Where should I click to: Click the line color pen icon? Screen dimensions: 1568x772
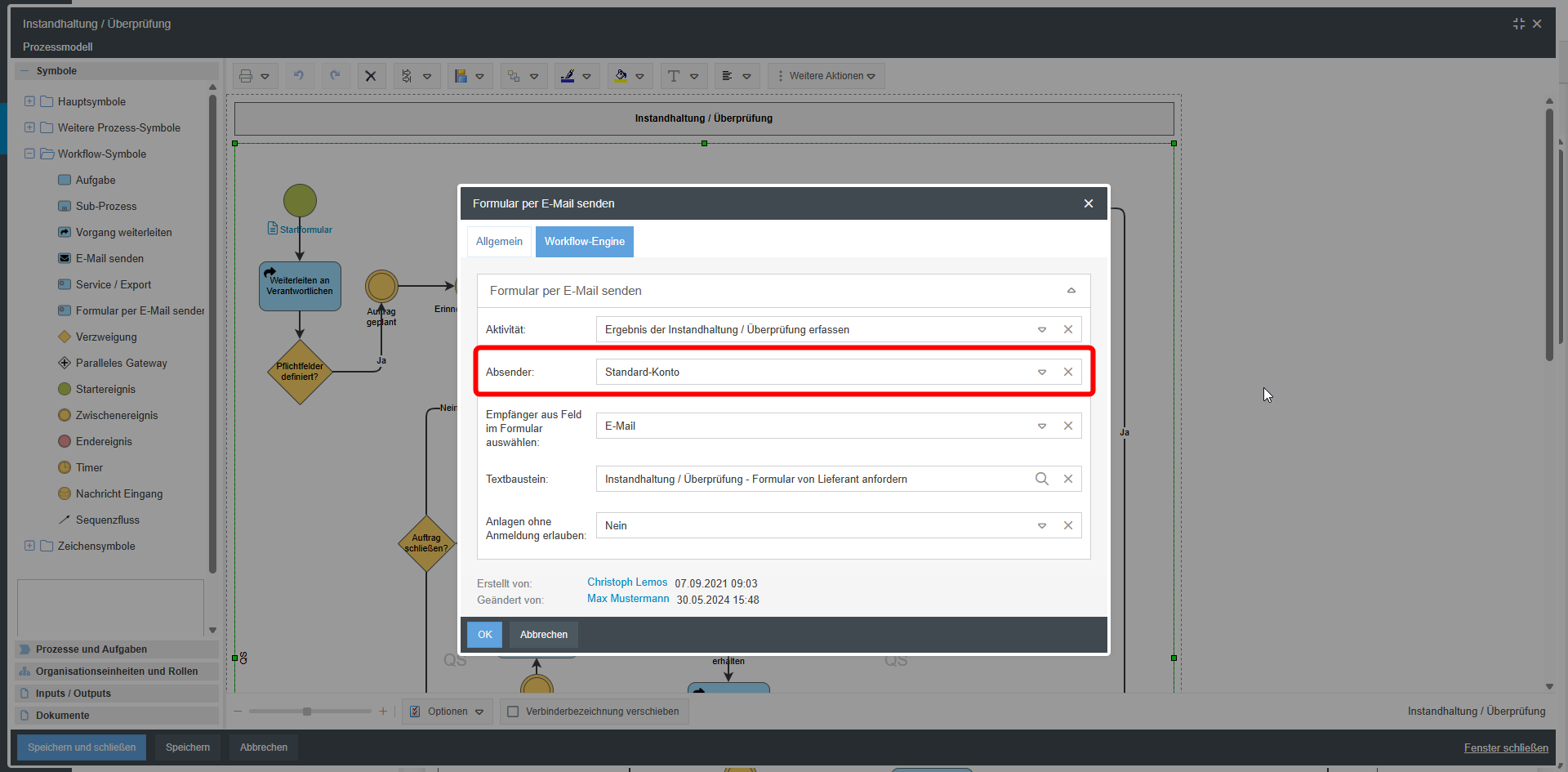coord(568,76)
